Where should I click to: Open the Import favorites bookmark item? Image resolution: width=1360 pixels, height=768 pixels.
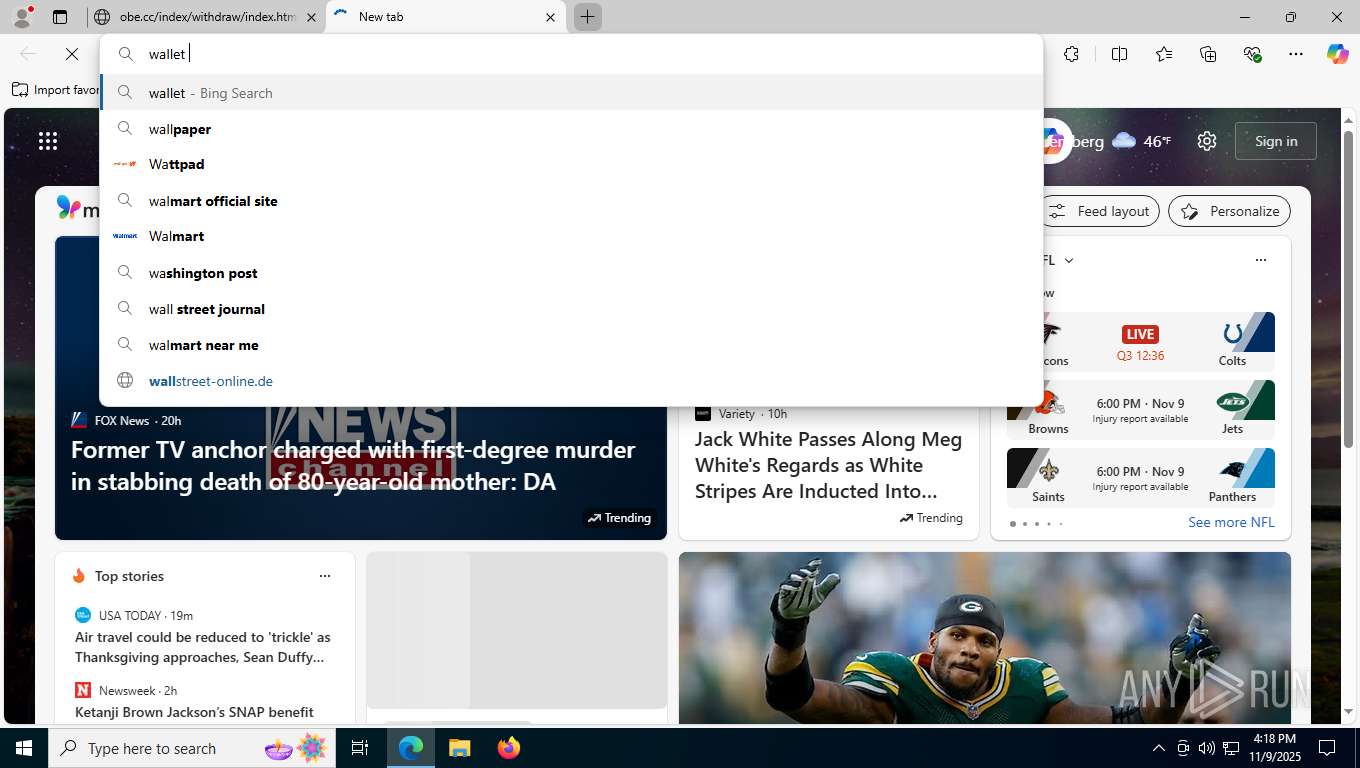pos(56,90)
